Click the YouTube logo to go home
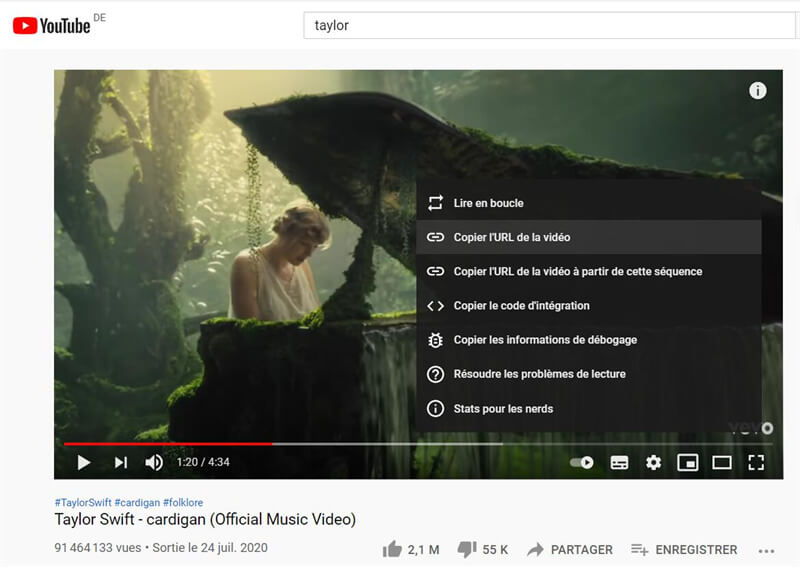The height and width of the screenshot is (567, 800). (52, 26)
